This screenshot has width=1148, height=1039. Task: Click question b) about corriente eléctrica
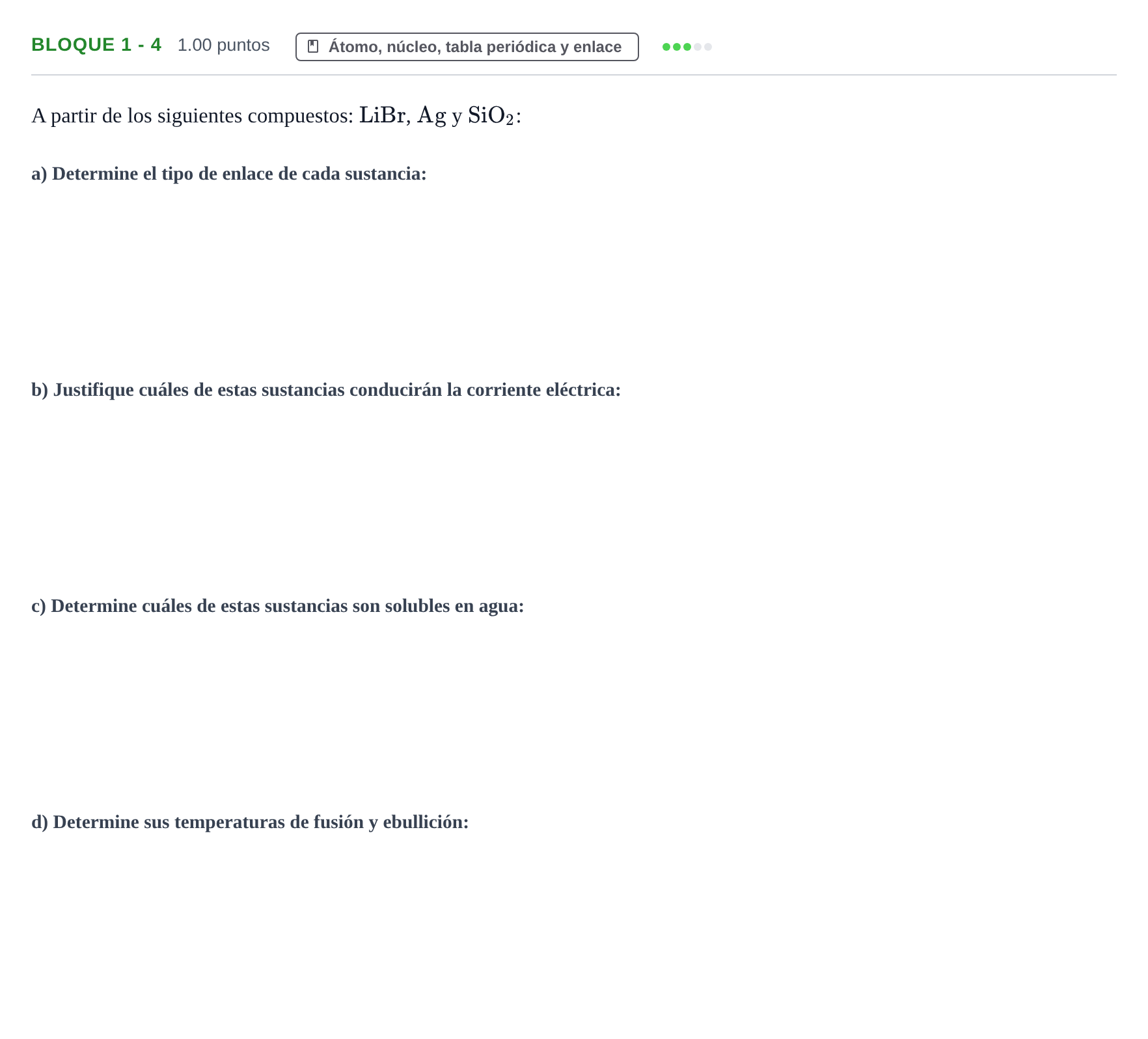pyautogui.click(x=326, y=390)
